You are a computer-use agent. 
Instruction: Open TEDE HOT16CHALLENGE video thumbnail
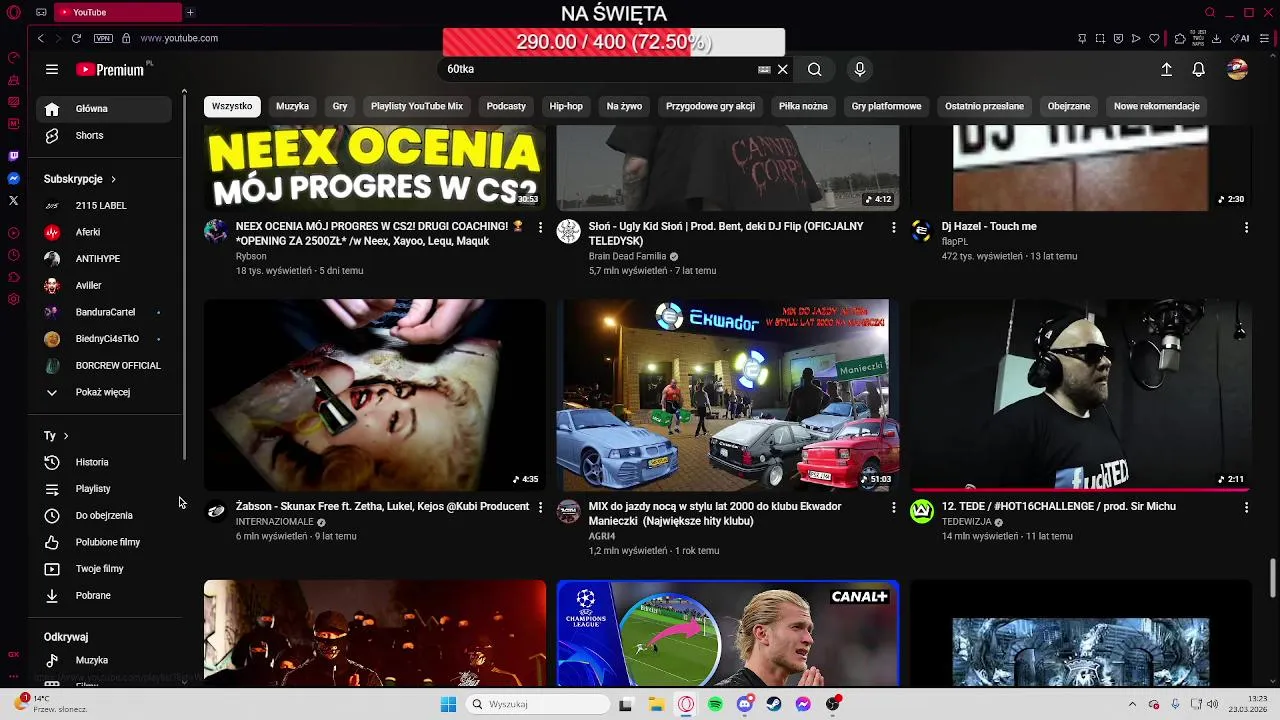click(x=1081, y=395)
